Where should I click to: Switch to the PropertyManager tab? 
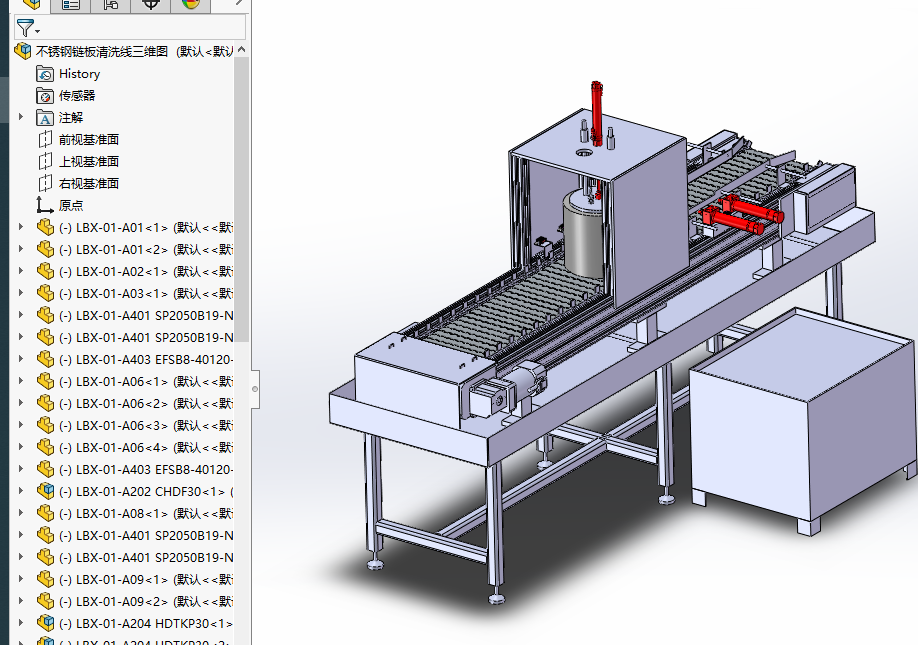[71, 5]
